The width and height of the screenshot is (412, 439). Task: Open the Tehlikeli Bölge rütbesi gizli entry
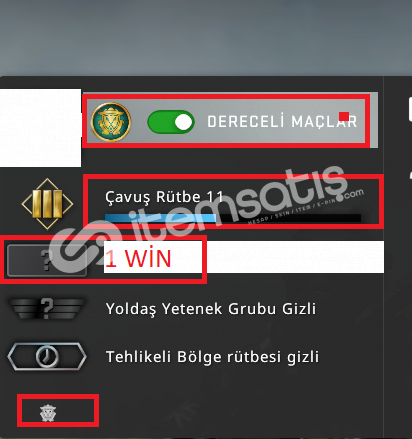coord(212,357)
